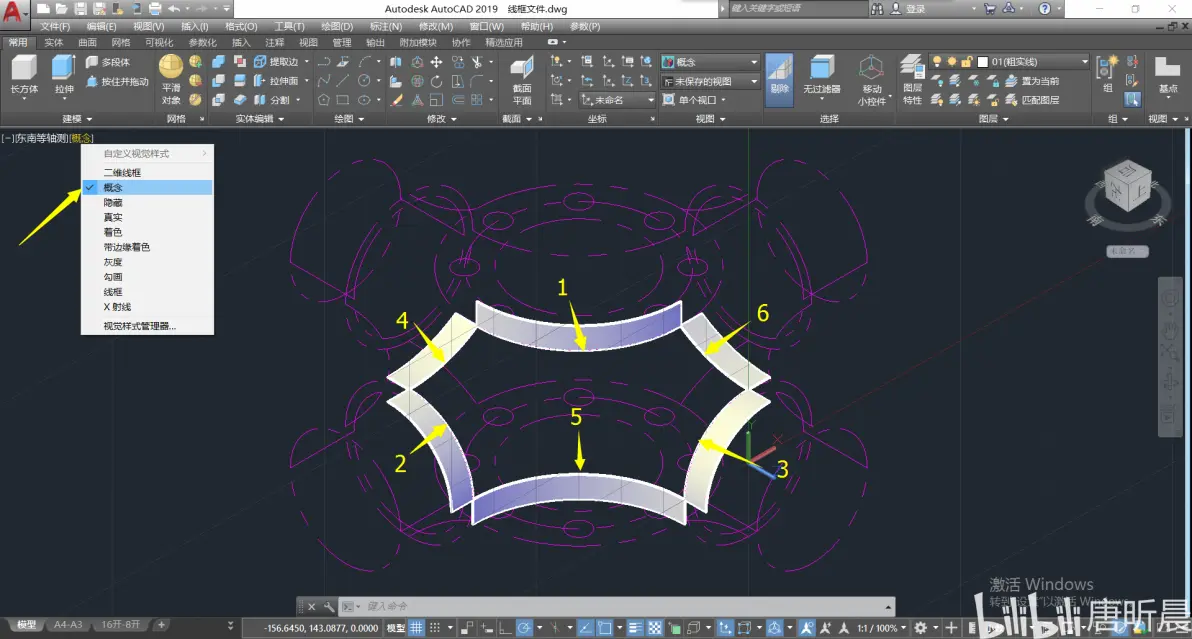The width and height of the screenshot is (1192, 639).
Task: Open annotation scale 1:1 / 100% dropdown
Action: click(x=882, y=628)
